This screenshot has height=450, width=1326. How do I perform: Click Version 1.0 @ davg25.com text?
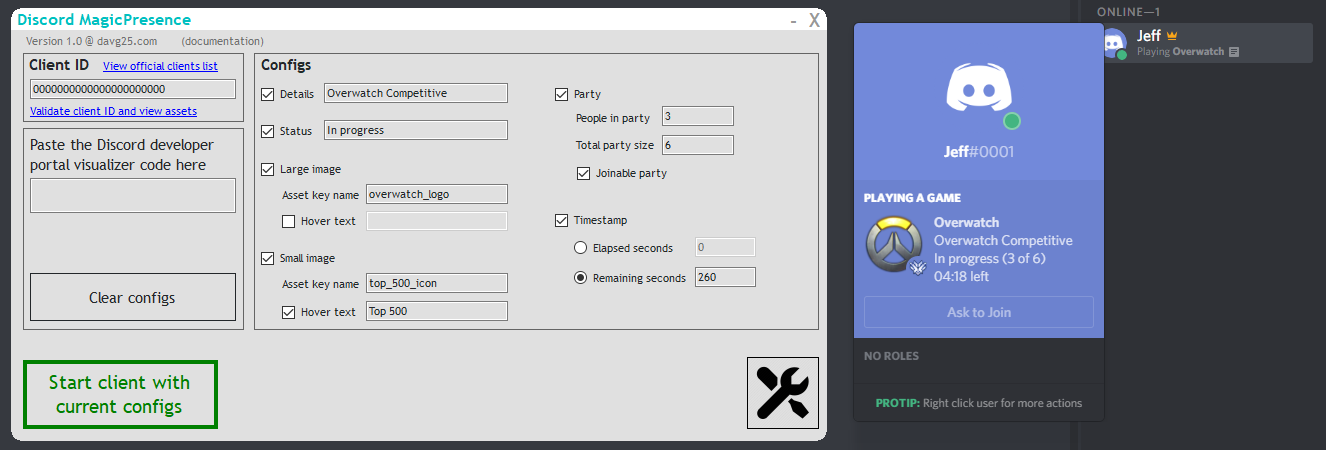(91, 41)
